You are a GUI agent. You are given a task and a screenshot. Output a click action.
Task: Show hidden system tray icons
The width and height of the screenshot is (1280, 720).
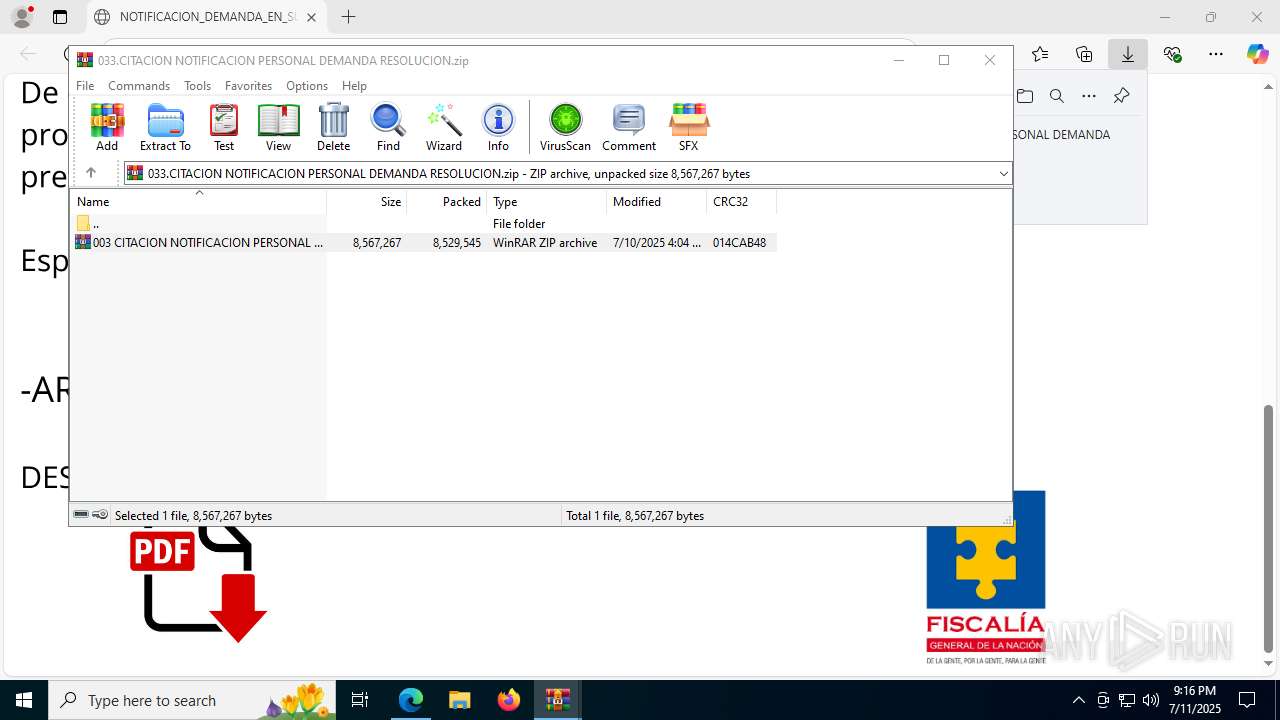(1078, 700)
